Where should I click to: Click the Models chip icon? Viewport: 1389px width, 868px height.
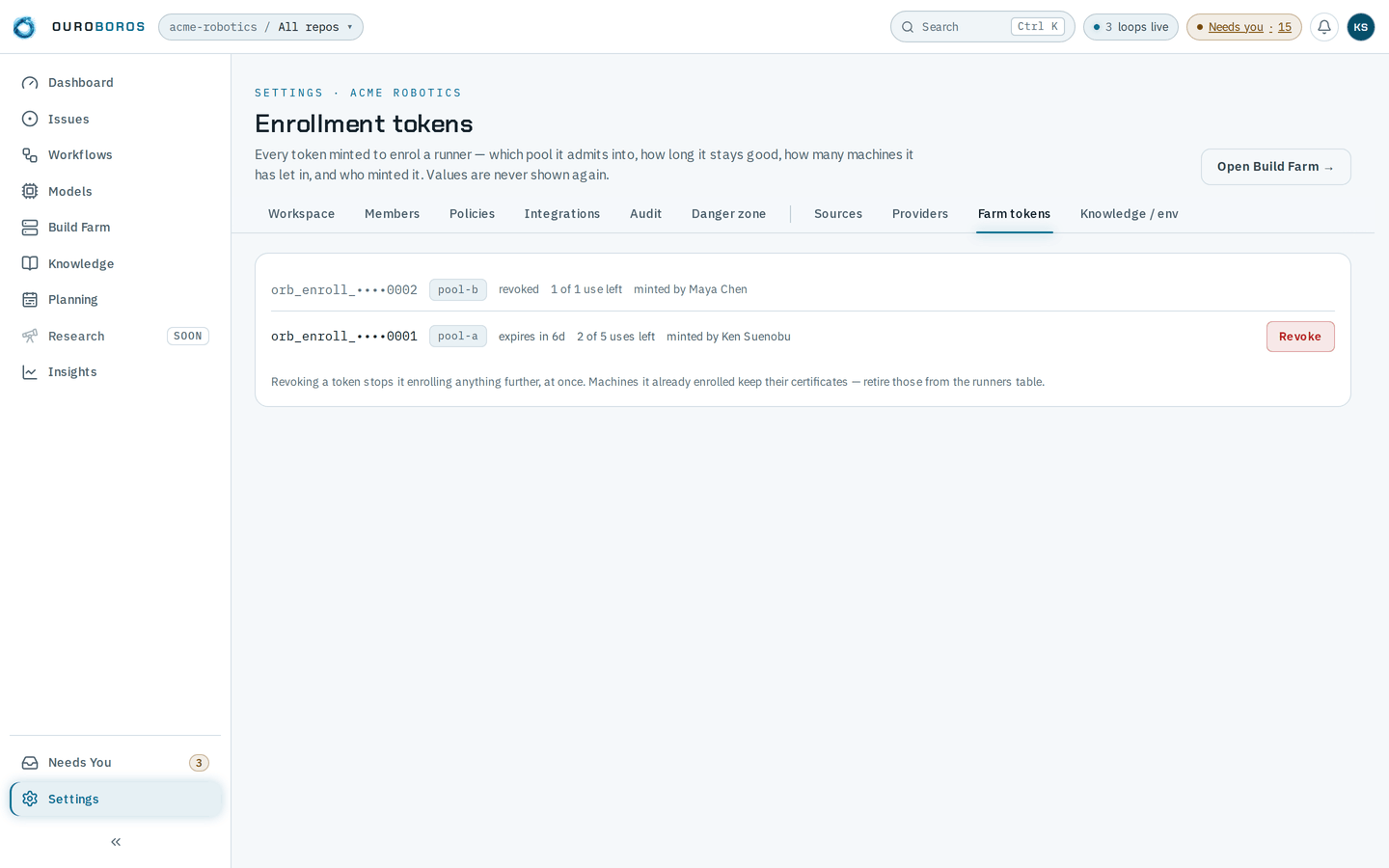click(30, 191)
